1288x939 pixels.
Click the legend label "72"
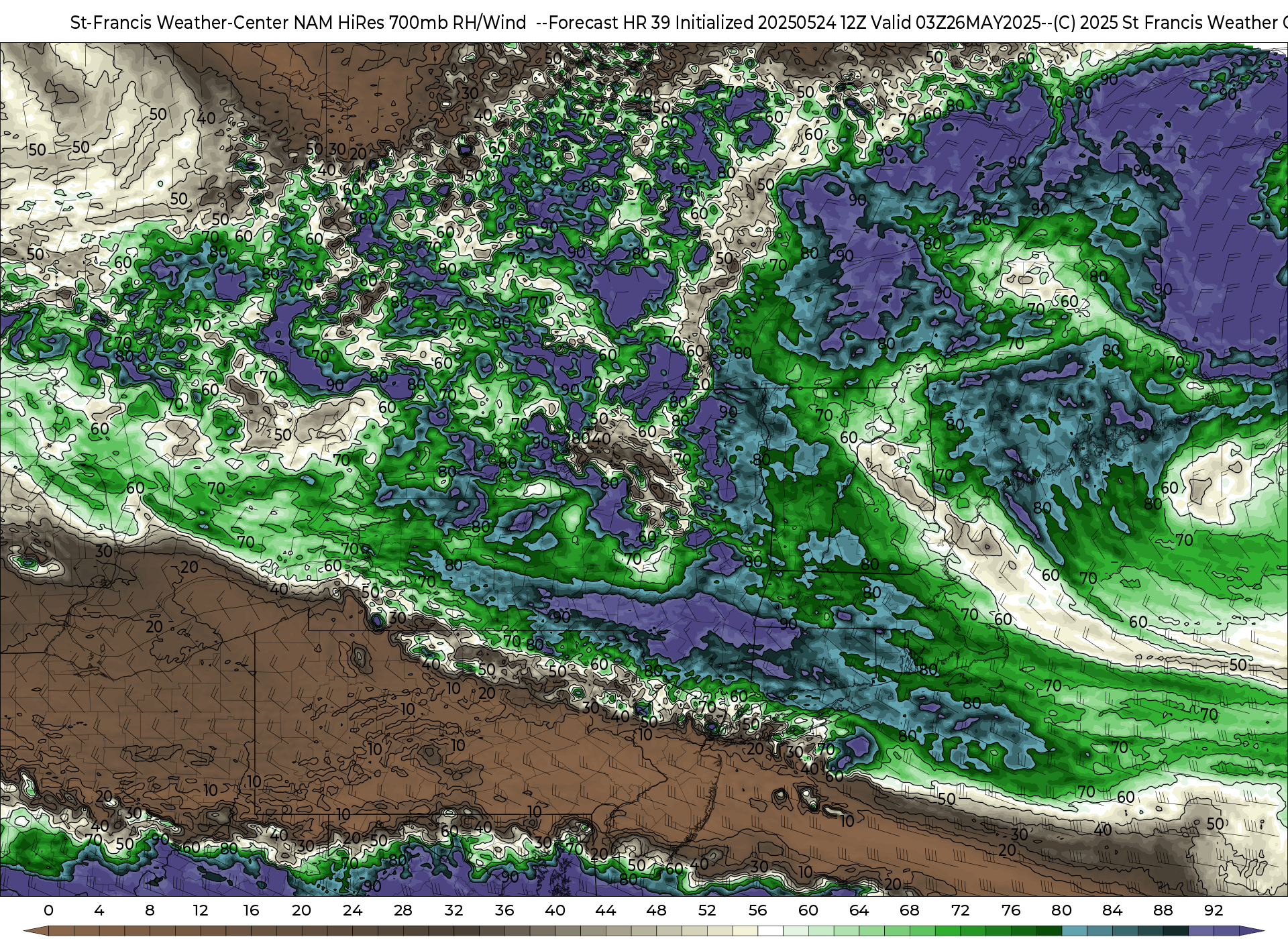[960, 910]
